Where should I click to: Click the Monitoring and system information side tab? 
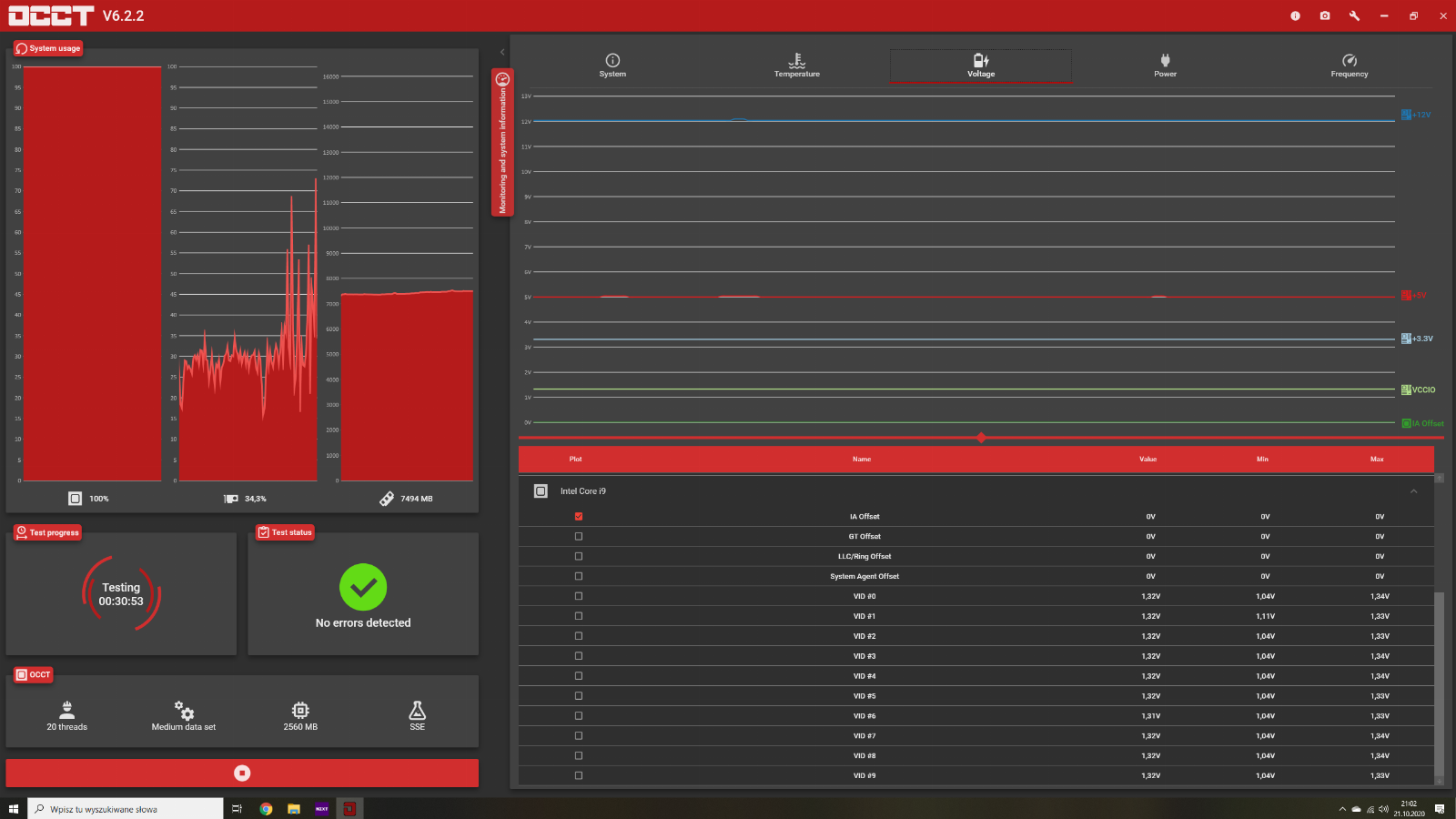coord(502,142)
